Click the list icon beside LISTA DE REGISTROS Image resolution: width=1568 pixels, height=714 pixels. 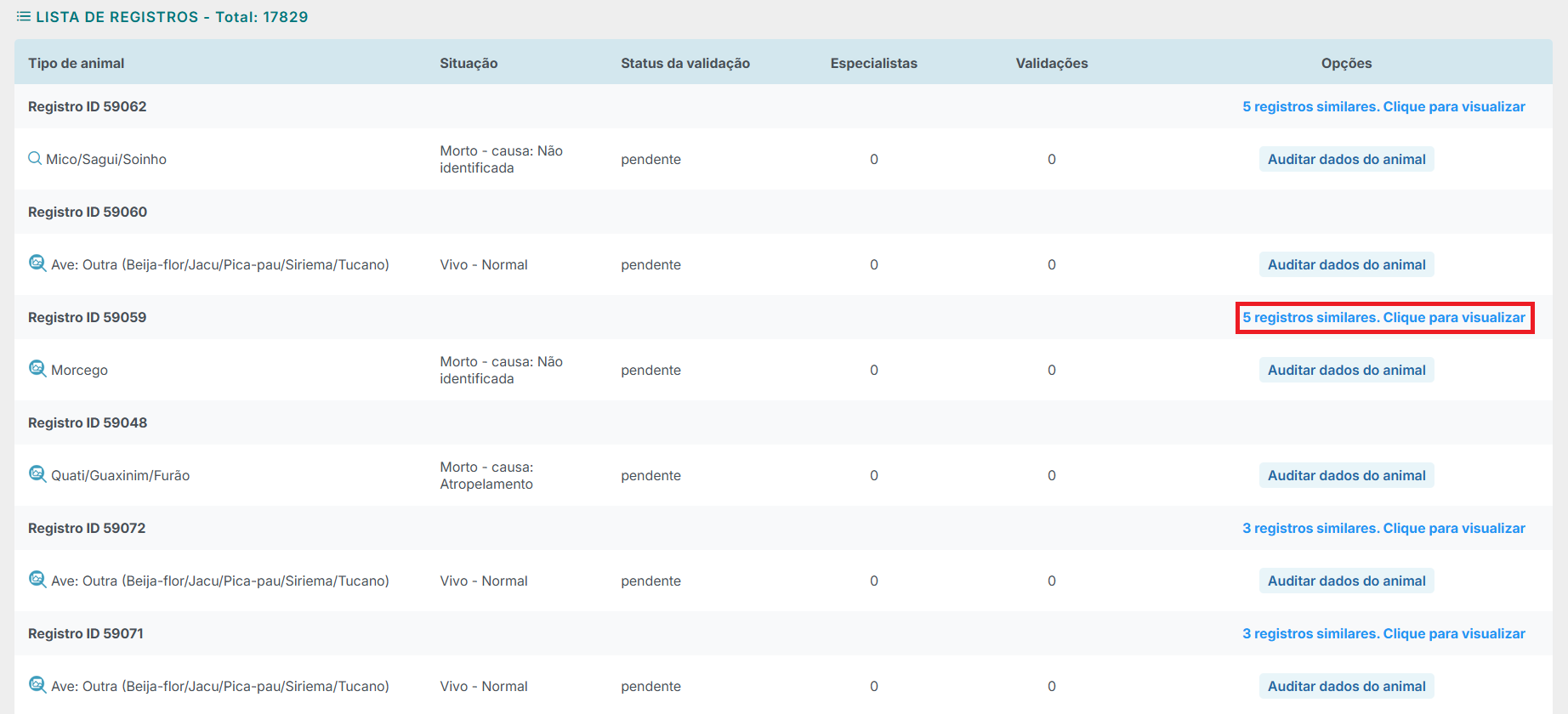coord(24,17)
